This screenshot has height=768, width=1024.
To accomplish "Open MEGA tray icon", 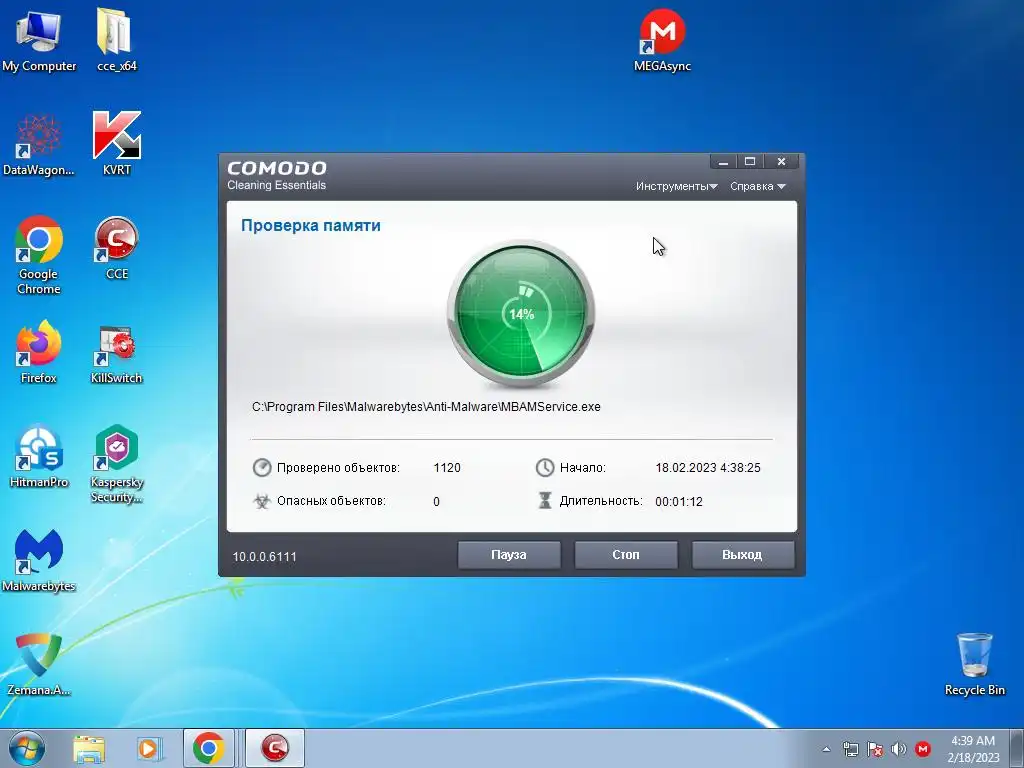I will 923,749.
